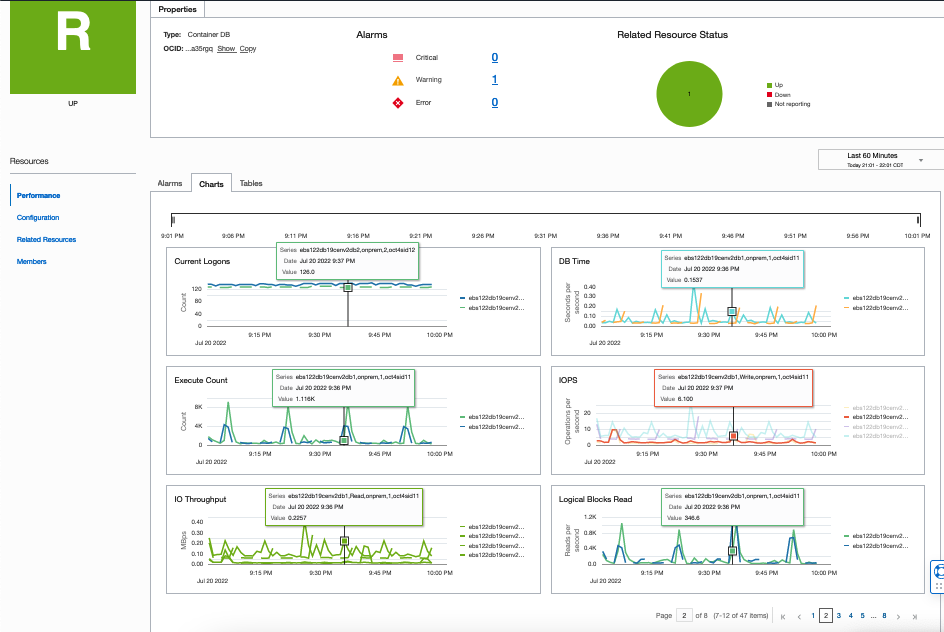
Task: Jump to last page using pagination icon
Action: [x=915, y=616]
